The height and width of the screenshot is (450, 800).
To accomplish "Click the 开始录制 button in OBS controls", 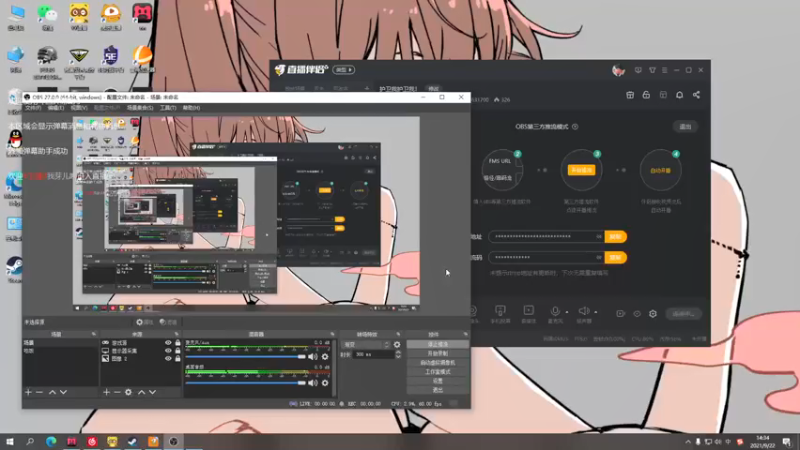I will click(x=438, y=354).
